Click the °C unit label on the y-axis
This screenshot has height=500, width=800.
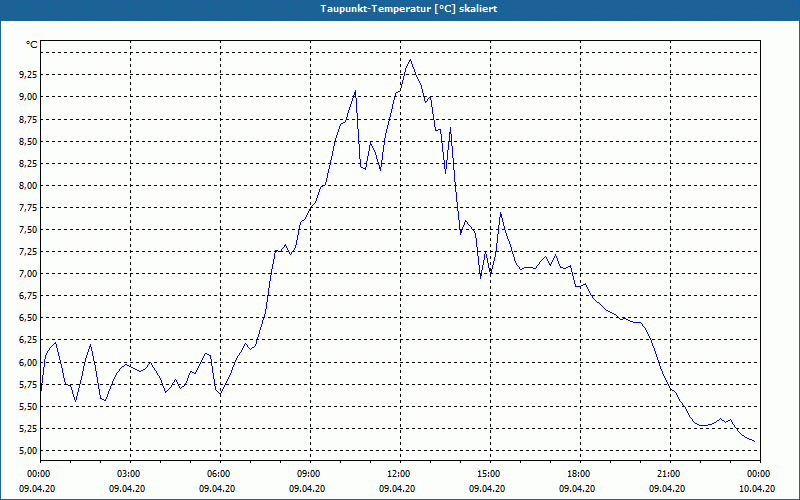(x=32, y=45)
